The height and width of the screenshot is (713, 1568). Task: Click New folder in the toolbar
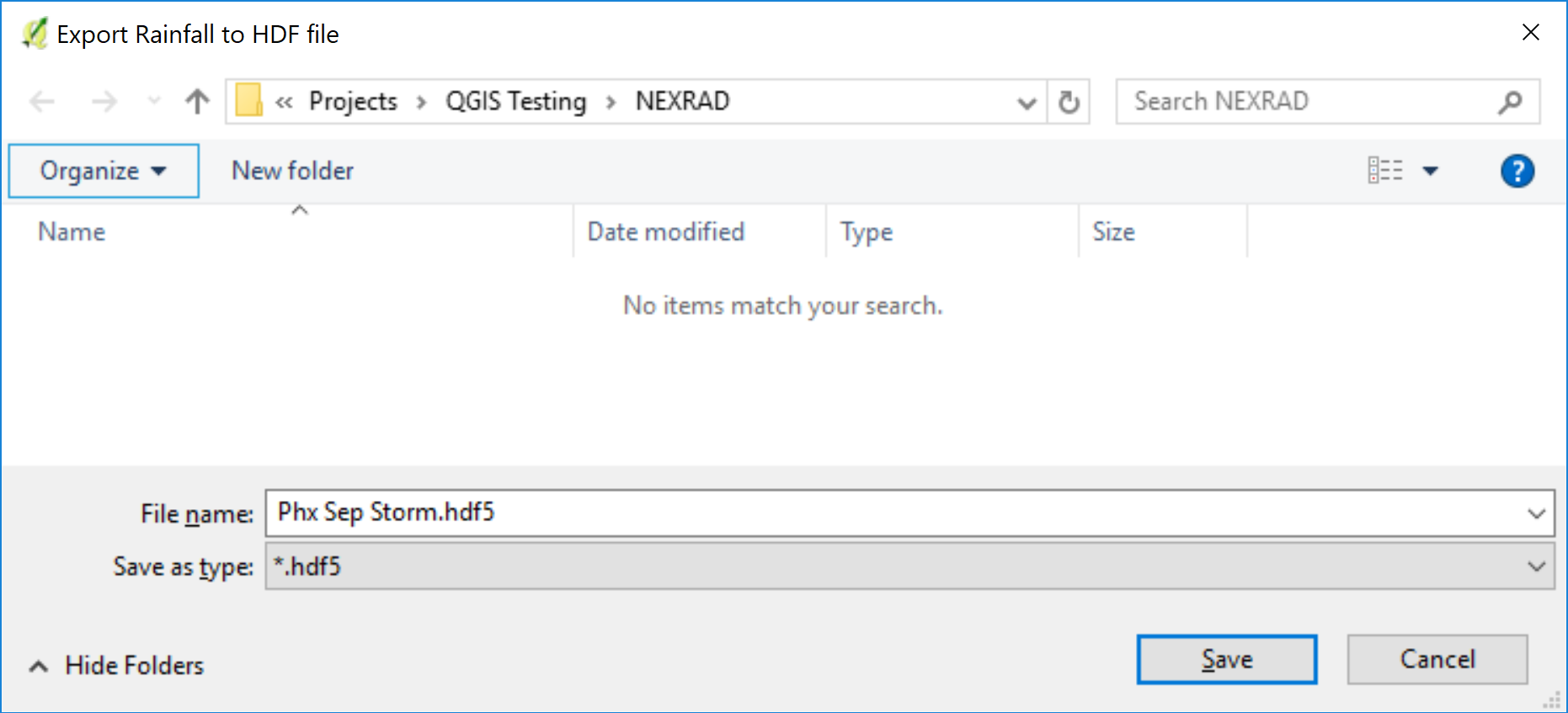(x=292, y=171)
